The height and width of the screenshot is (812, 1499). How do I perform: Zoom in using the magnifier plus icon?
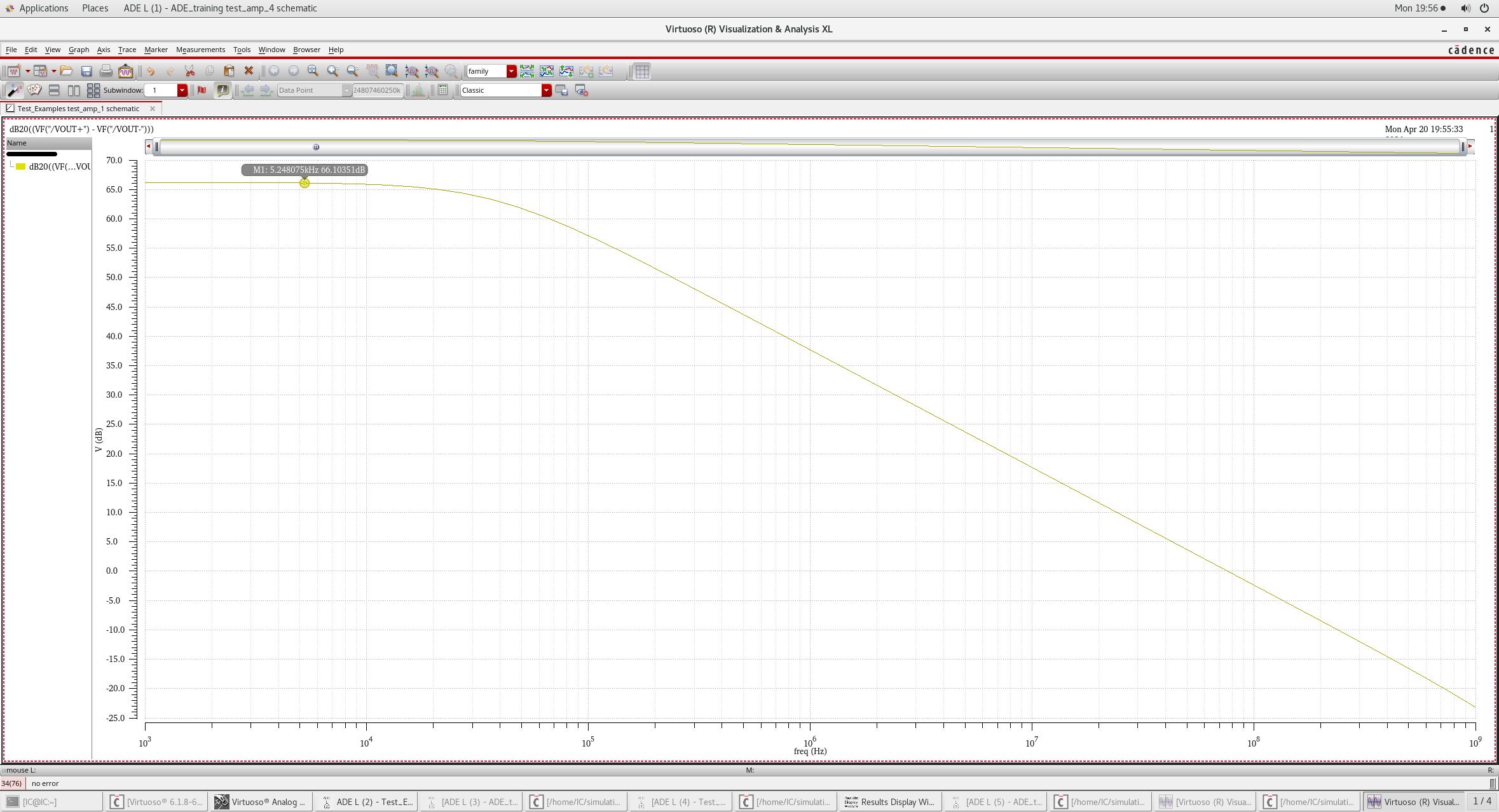point(332,71)
